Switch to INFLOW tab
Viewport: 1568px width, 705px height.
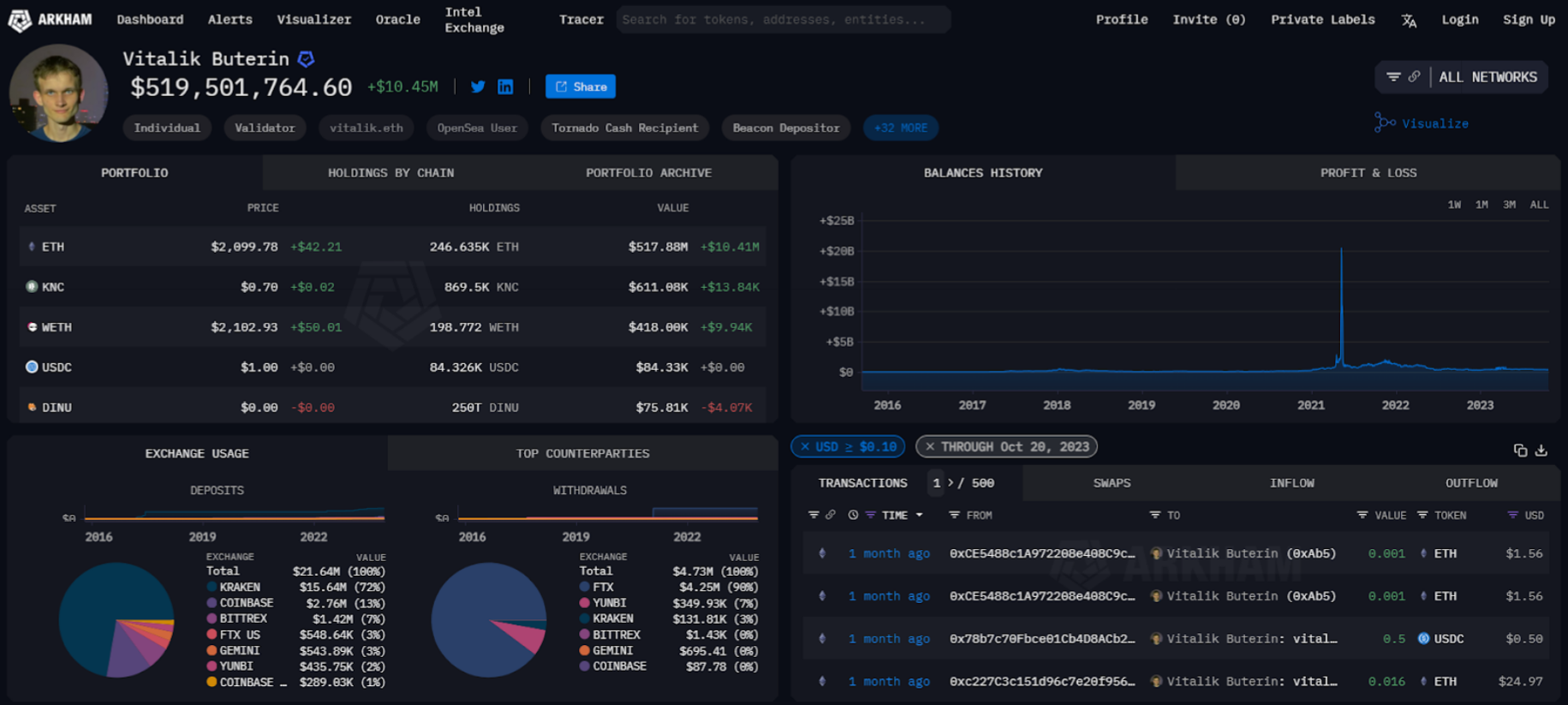1291,483
